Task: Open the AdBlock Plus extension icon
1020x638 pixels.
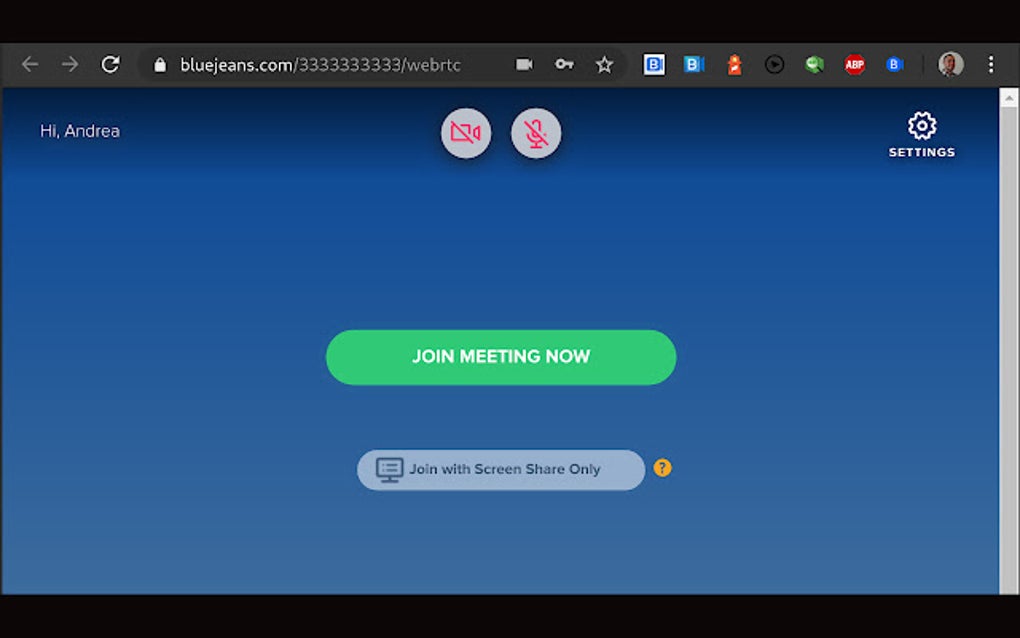Action: 854,64
